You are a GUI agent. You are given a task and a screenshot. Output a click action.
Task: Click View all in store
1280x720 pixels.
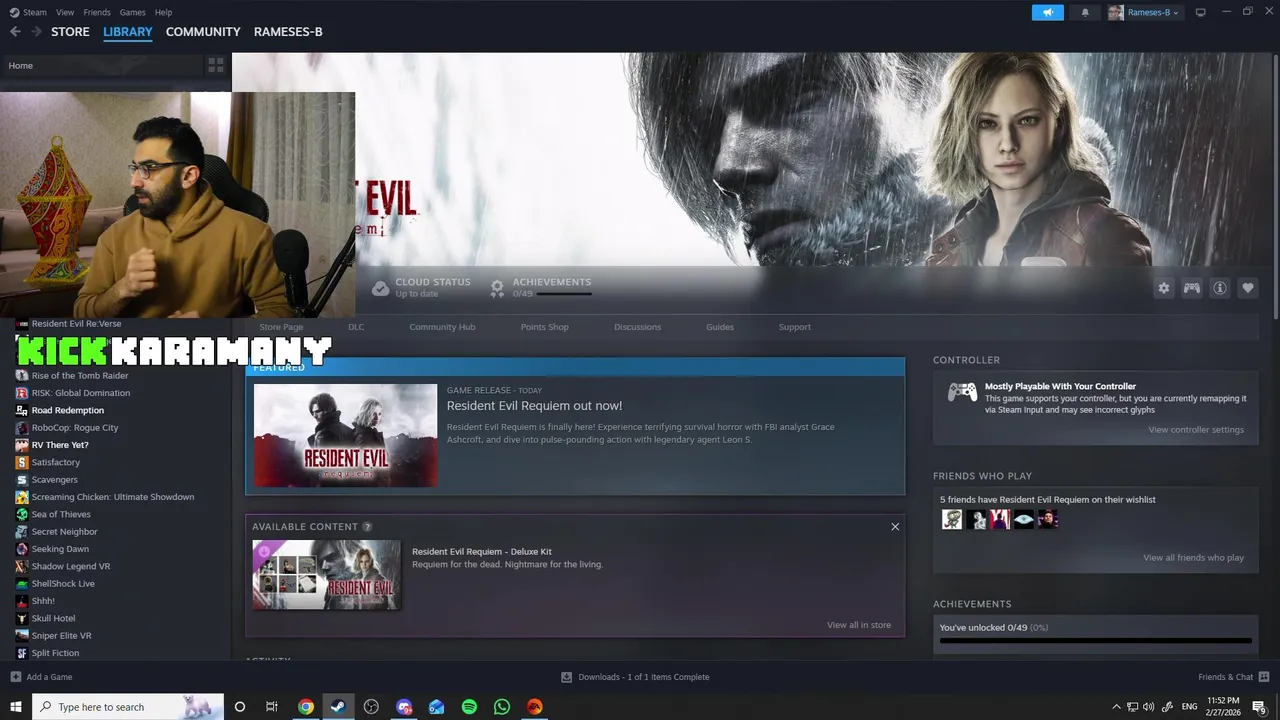(859, 625)
